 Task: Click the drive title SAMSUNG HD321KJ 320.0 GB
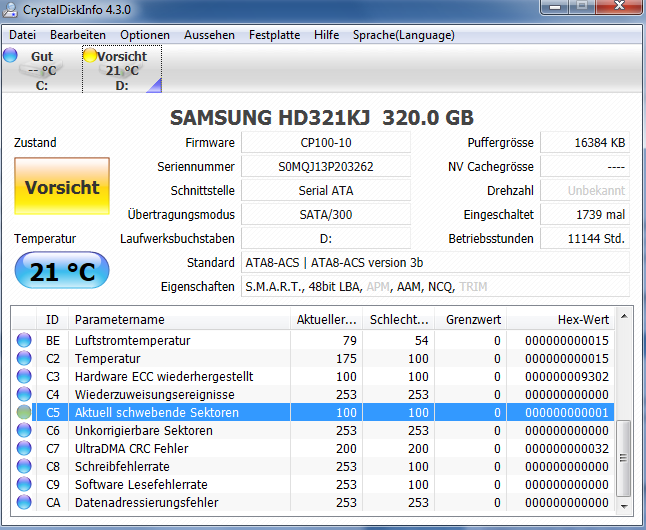click(x=322, y=117)
